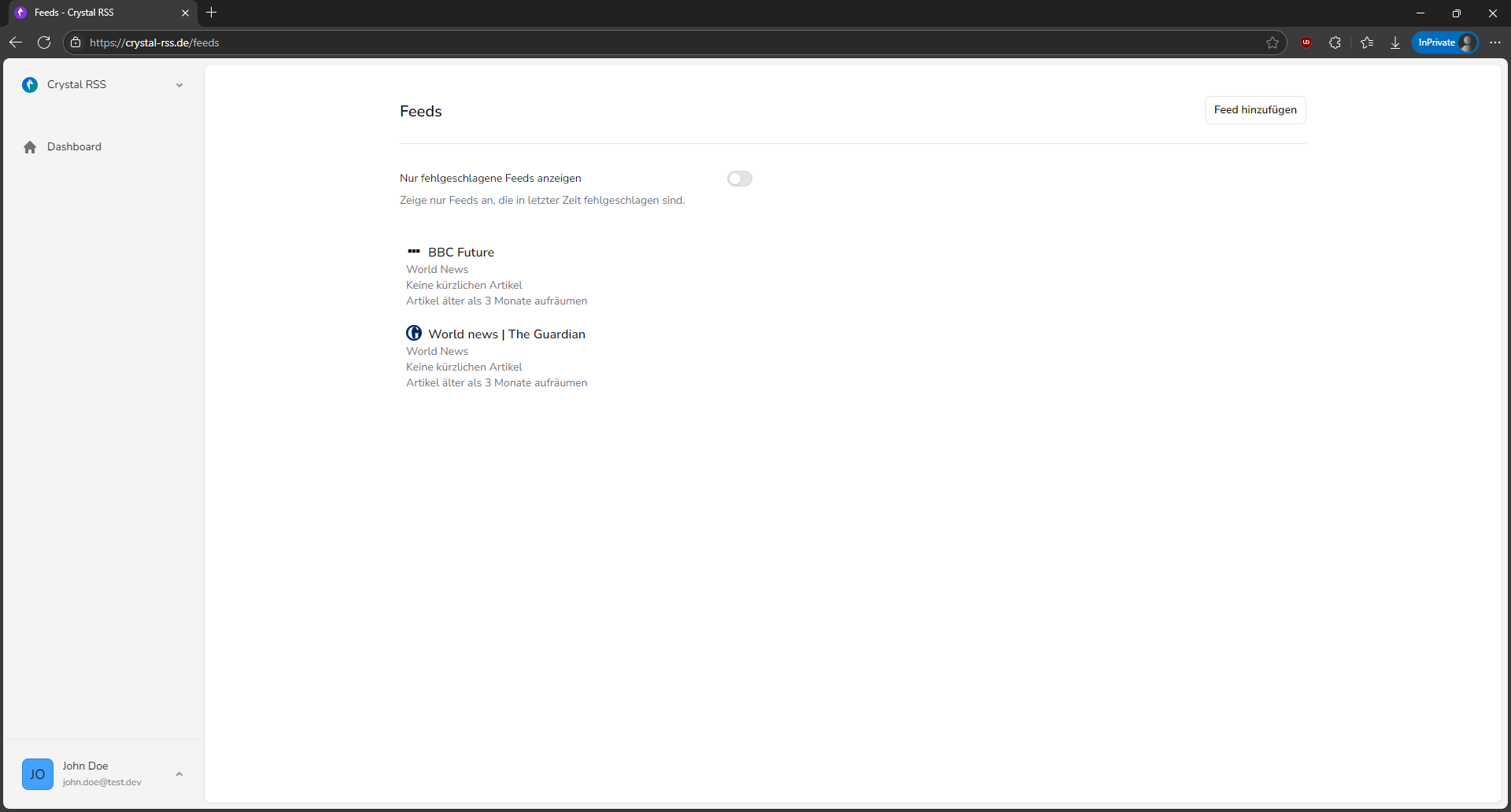Screen dimensions: 1511x812
Task: Click the Dashboard home icon
Action: [x=30, y=147]
